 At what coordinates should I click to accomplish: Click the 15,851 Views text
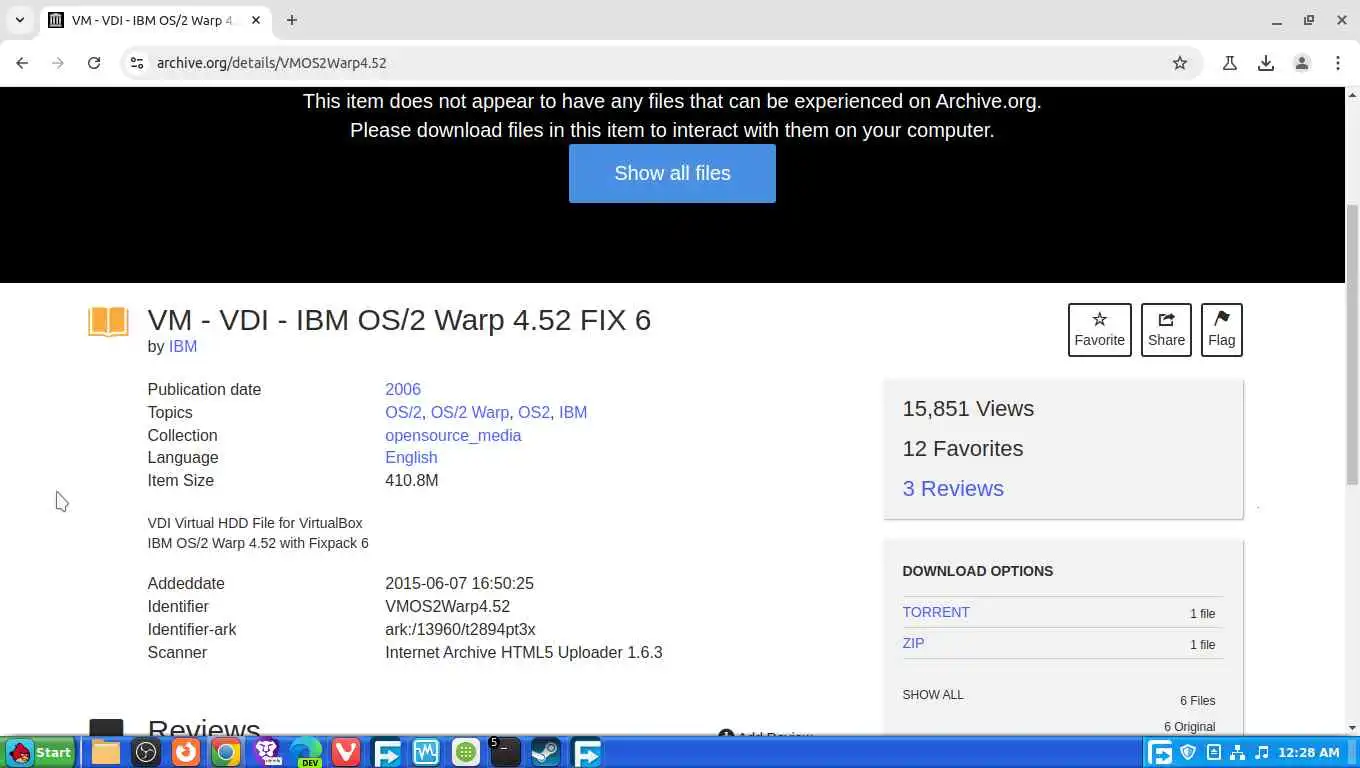click(968, 408)
